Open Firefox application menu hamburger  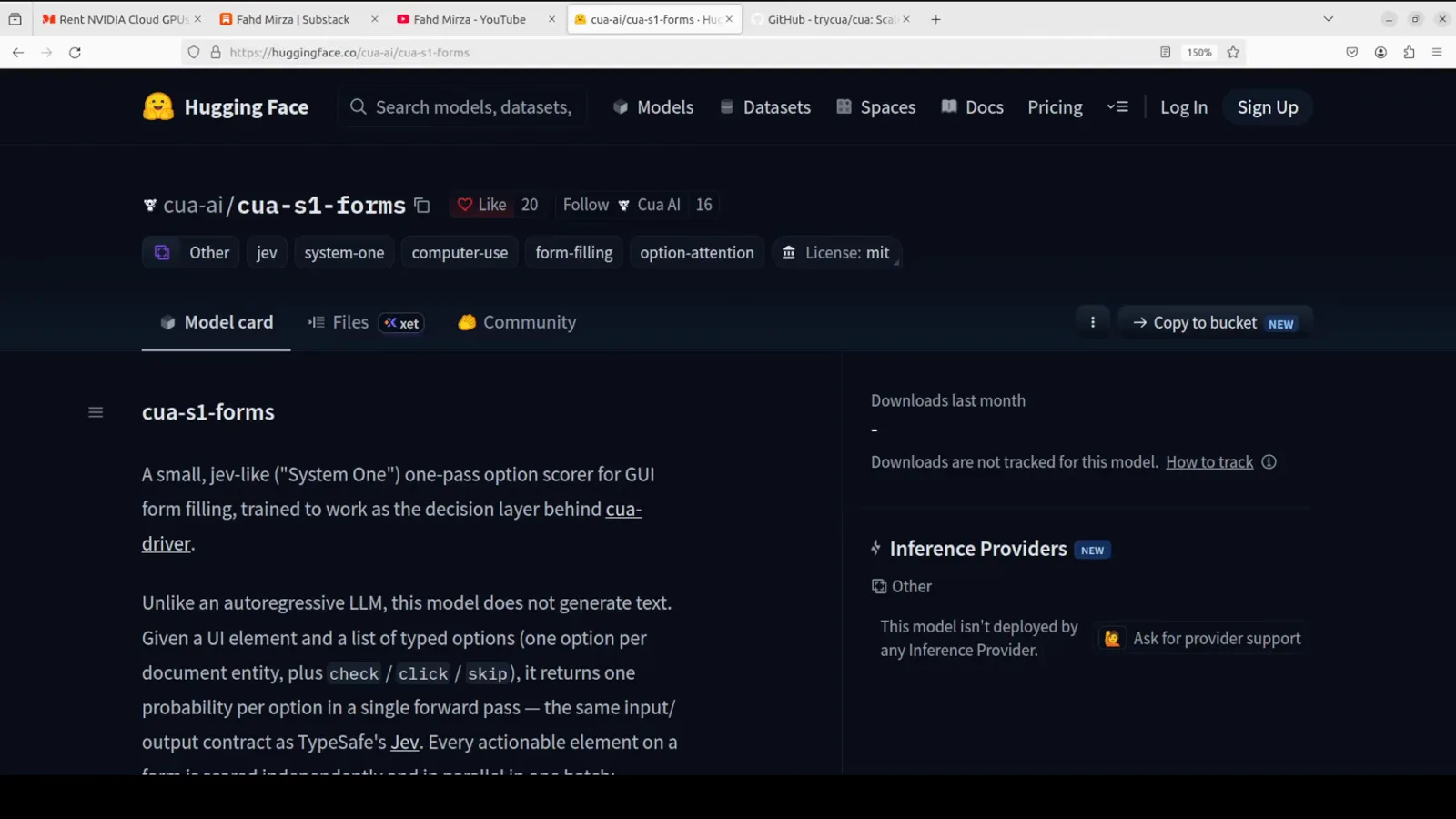(x=1437, y=53)
